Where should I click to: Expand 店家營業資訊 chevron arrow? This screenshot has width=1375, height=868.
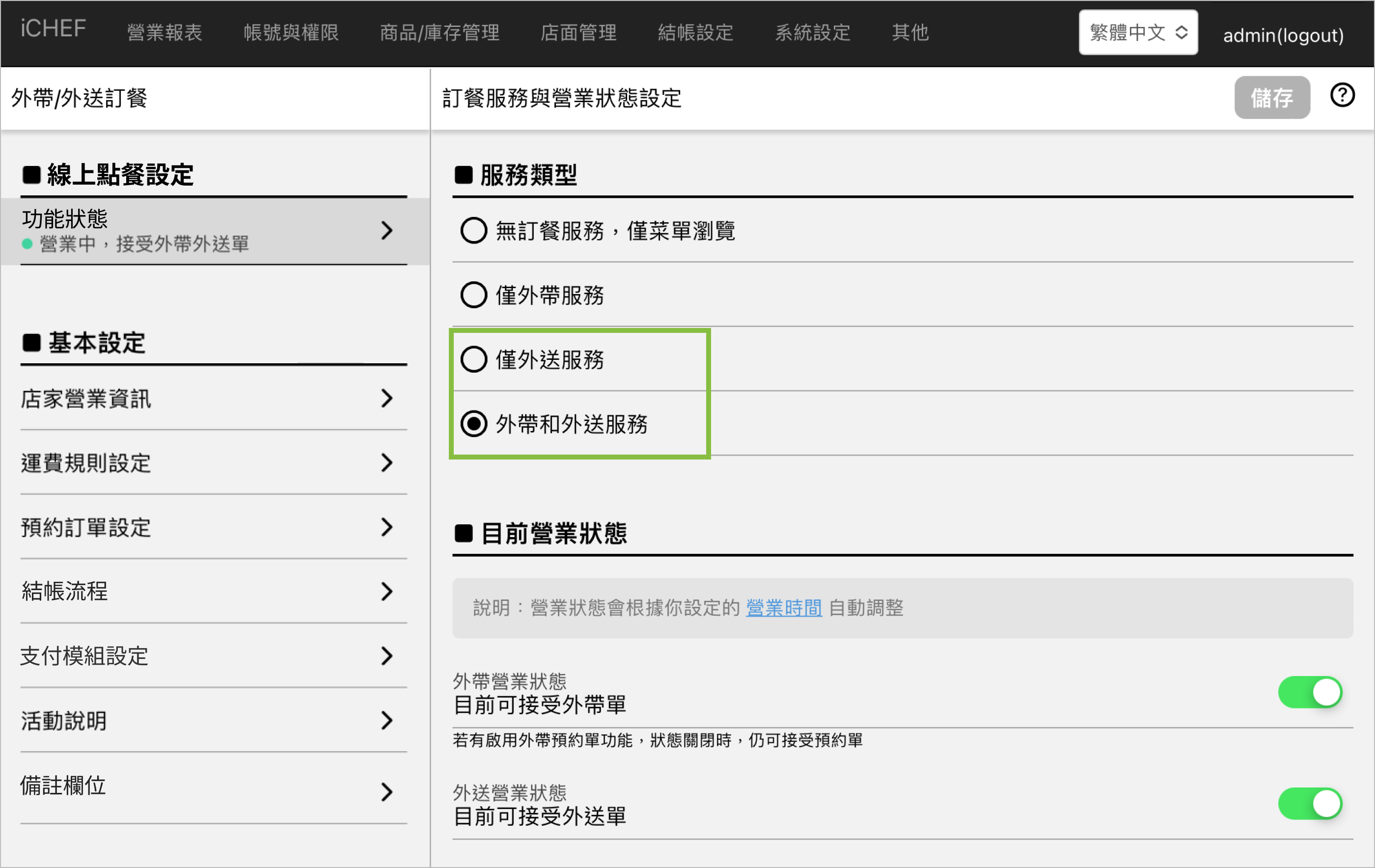click(386, 398)
